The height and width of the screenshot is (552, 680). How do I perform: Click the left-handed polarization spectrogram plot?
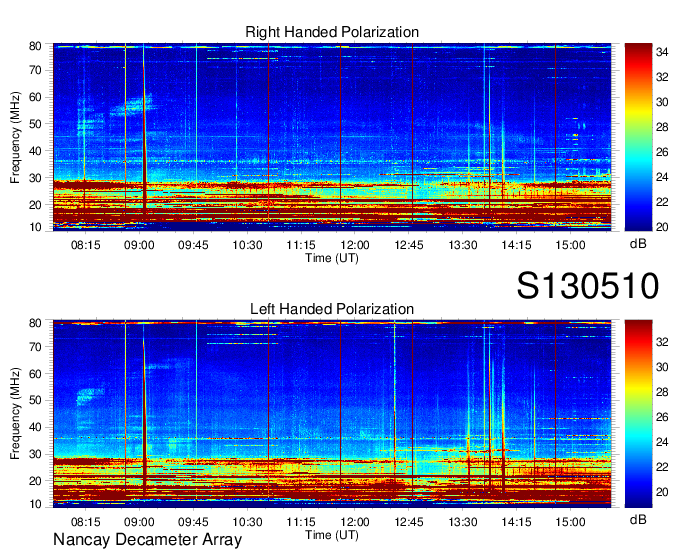pyautogui.click(x=332, y=414)
